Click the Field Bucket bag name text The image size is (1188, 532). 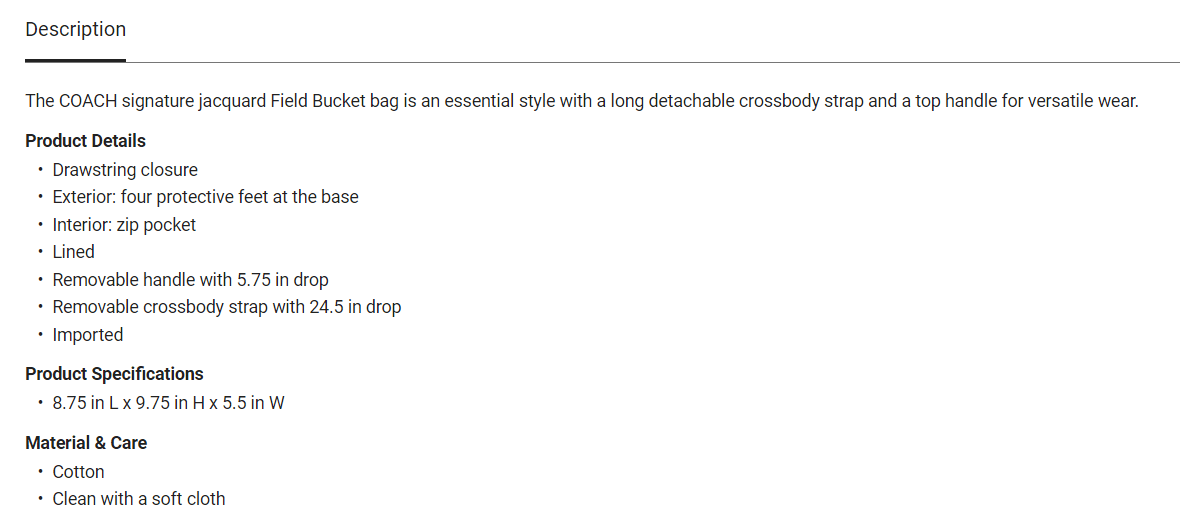[335, 101]
